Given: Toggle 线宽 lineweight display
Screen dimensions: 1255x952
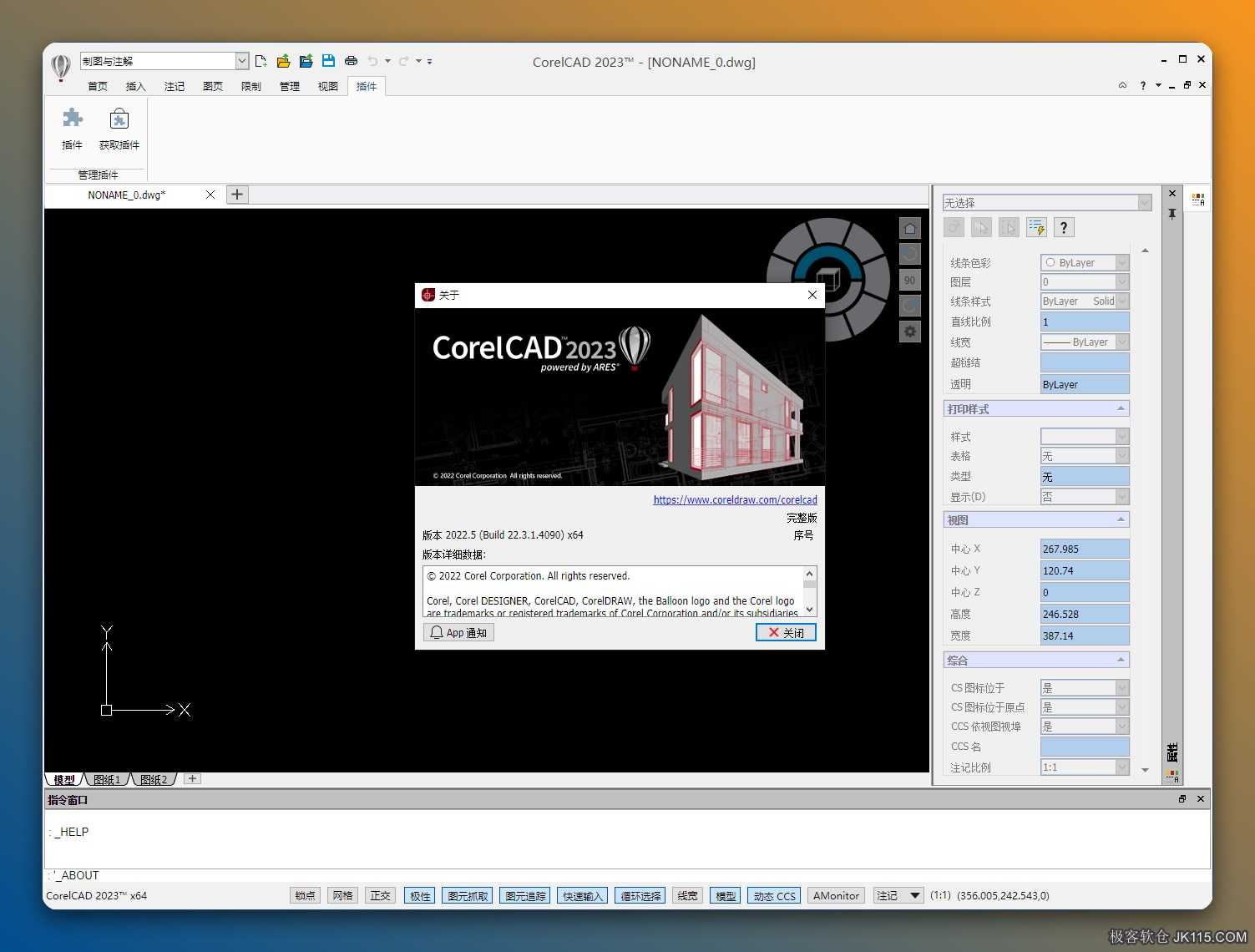Looking at the screenshot, I should click(687, 895).
